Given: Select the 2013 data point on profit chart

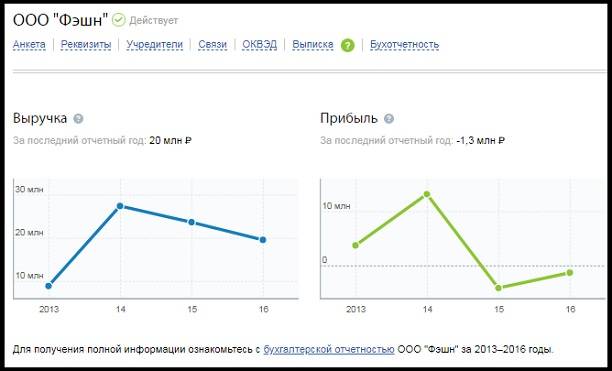Looking at the screenshot, I should (x=355, y=245).
